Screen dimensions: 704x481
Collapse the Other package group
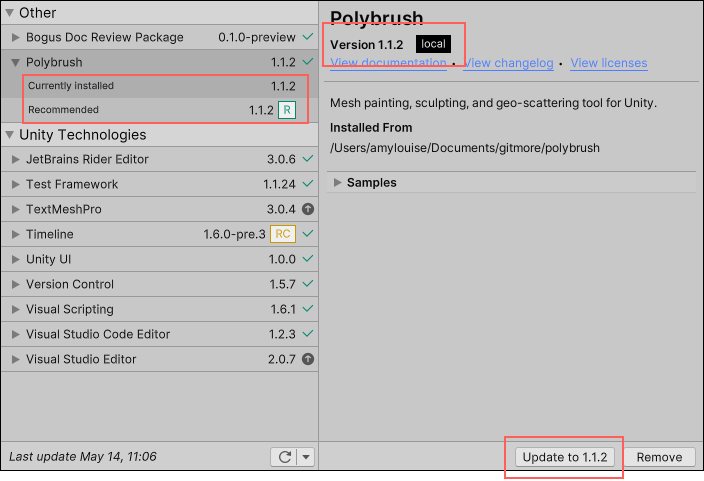coord(9,13)
